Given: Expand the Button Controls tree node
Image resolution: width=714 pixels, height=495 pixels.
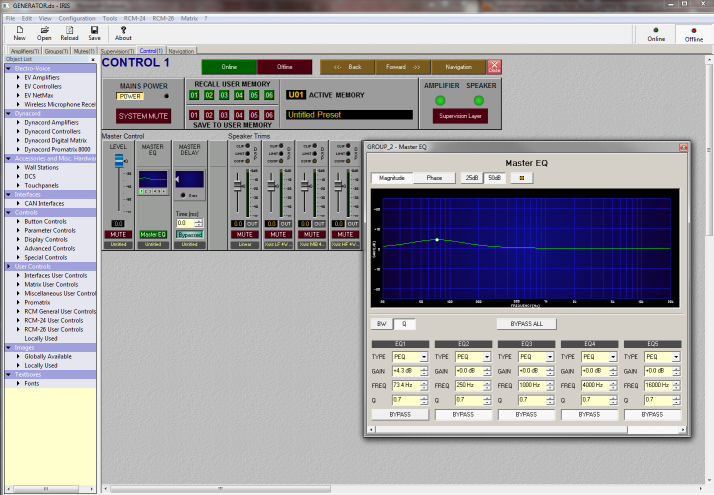Looking at the screenshot, I should pos(18,221).
